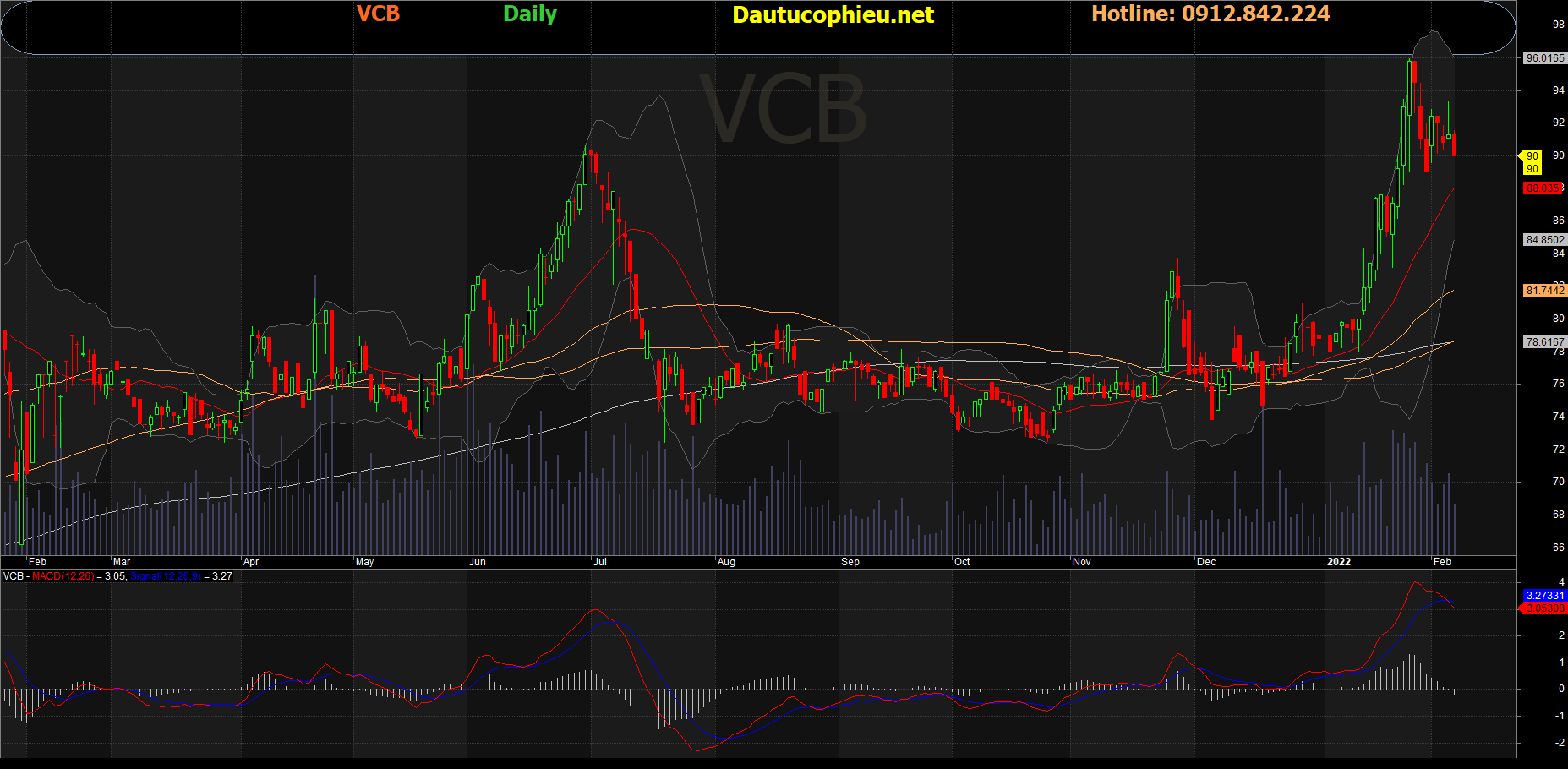The height and width of the screenshot is (769, 1568).
Task: Click the red 3.05308 MACD value tag
Action: (1544, 608)
